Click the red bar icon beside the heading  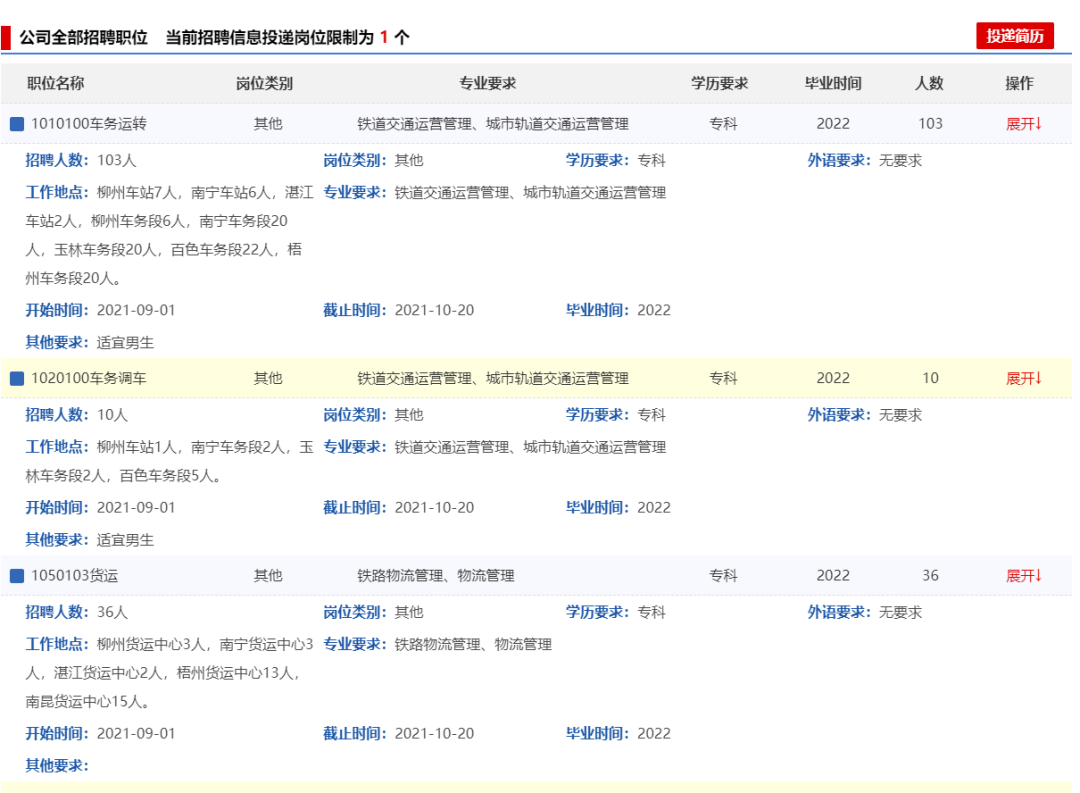[6, 38]
